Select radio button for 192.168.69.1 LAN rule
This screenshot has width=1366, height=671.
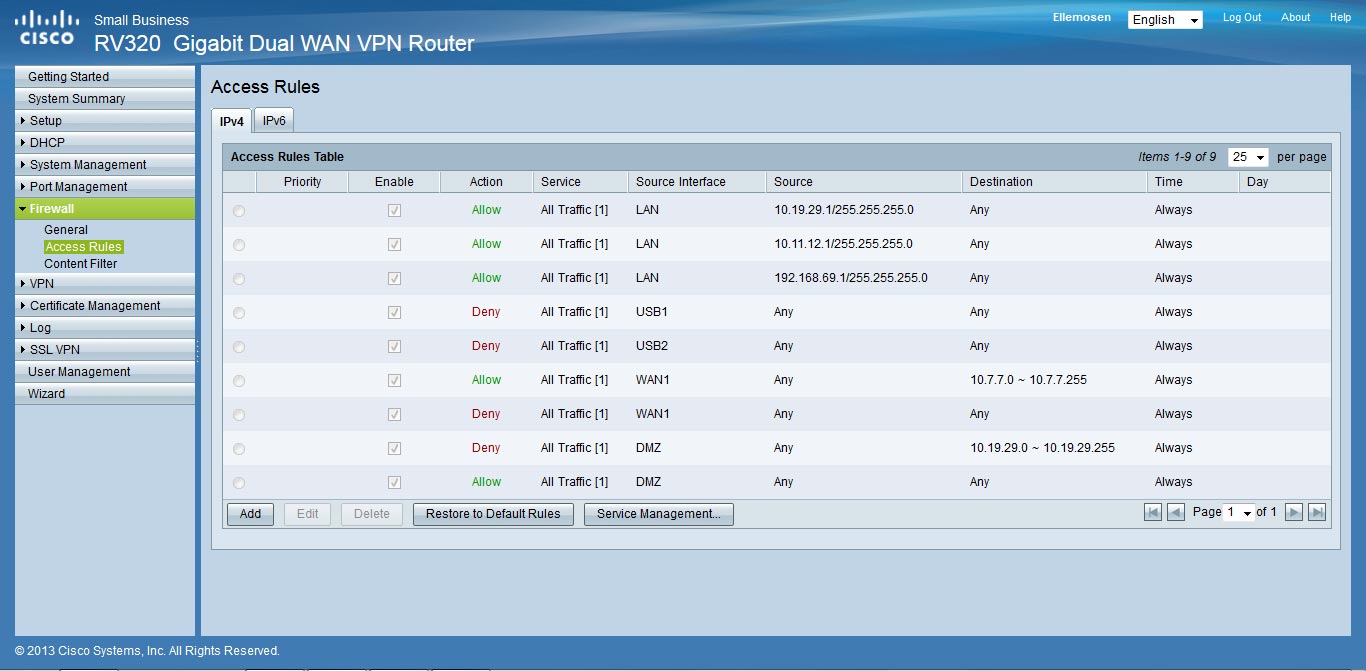(x=238, y=279)
